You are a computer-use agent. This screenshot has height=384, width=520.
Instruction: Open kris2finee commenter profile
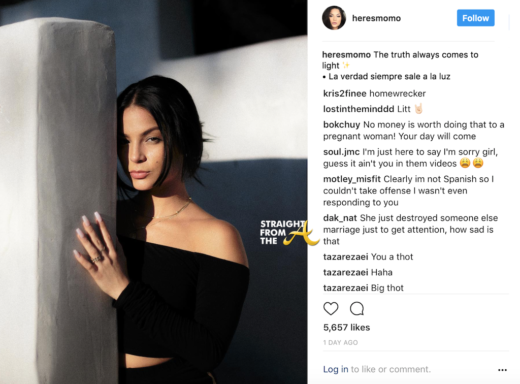pyautogui.click(x=345, y=93)
